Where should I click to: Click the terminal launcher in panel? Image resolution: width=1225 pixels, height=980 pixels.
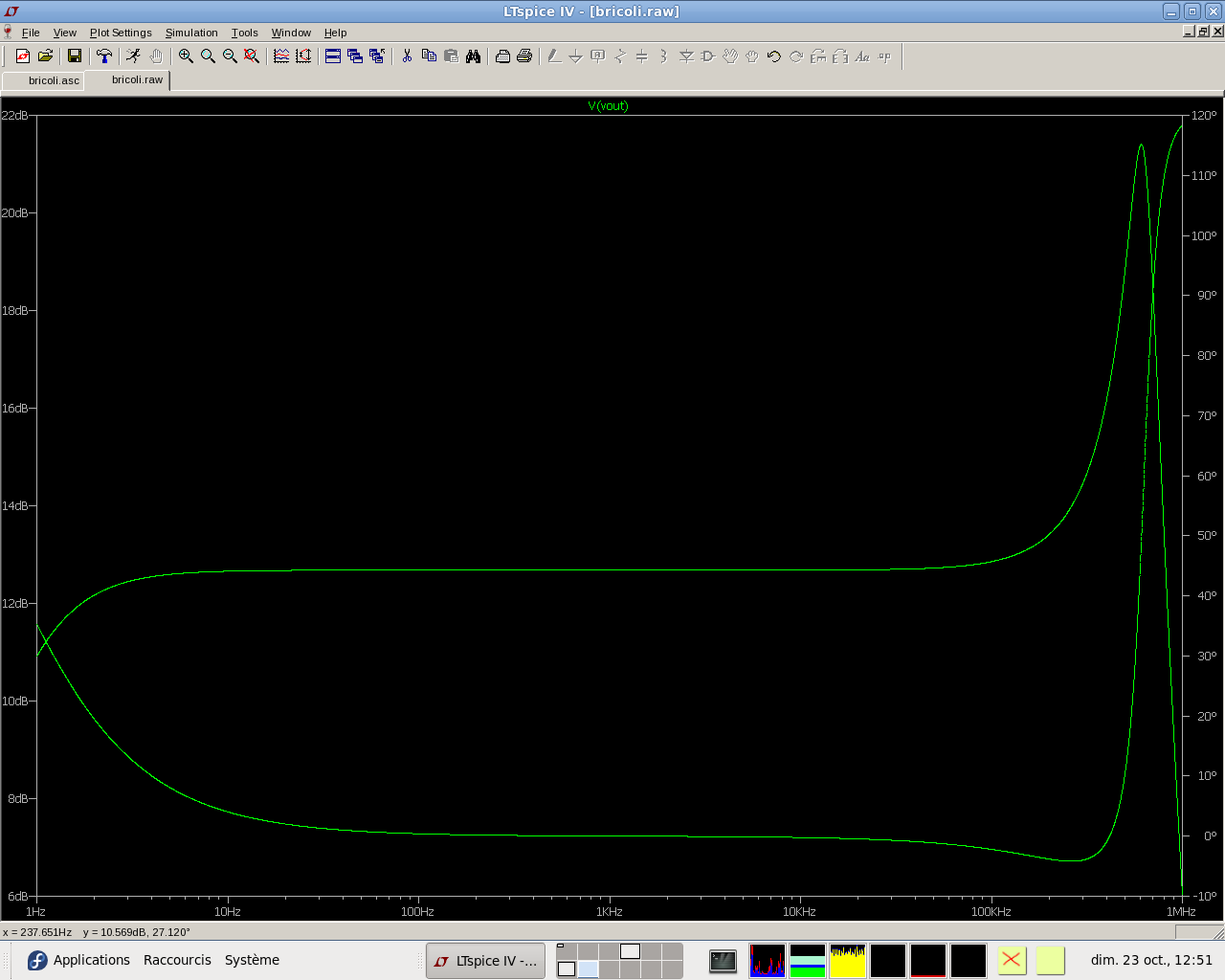[723, 961]
